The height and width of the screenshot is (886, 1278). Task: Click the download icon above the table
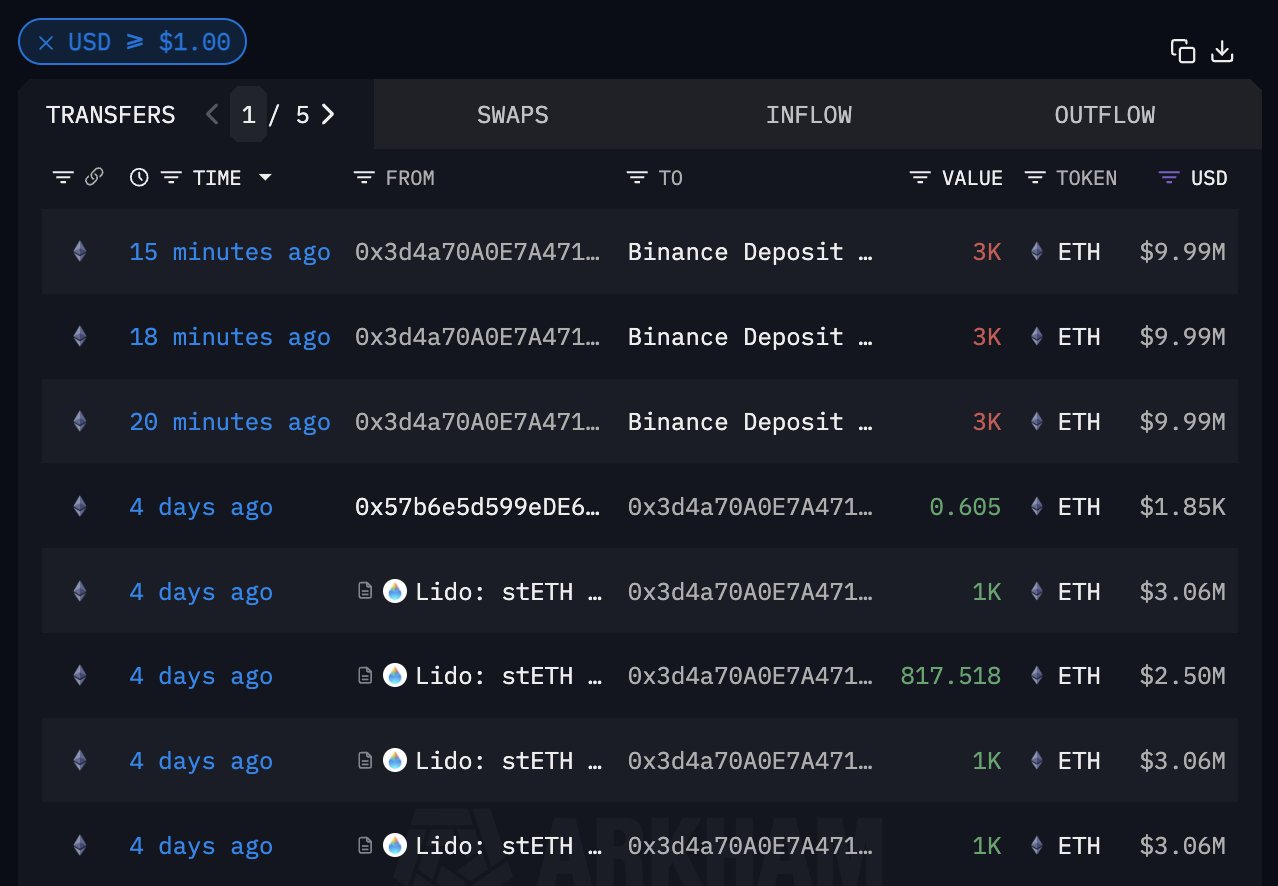pyautogui.click(x=1222, y=51)
